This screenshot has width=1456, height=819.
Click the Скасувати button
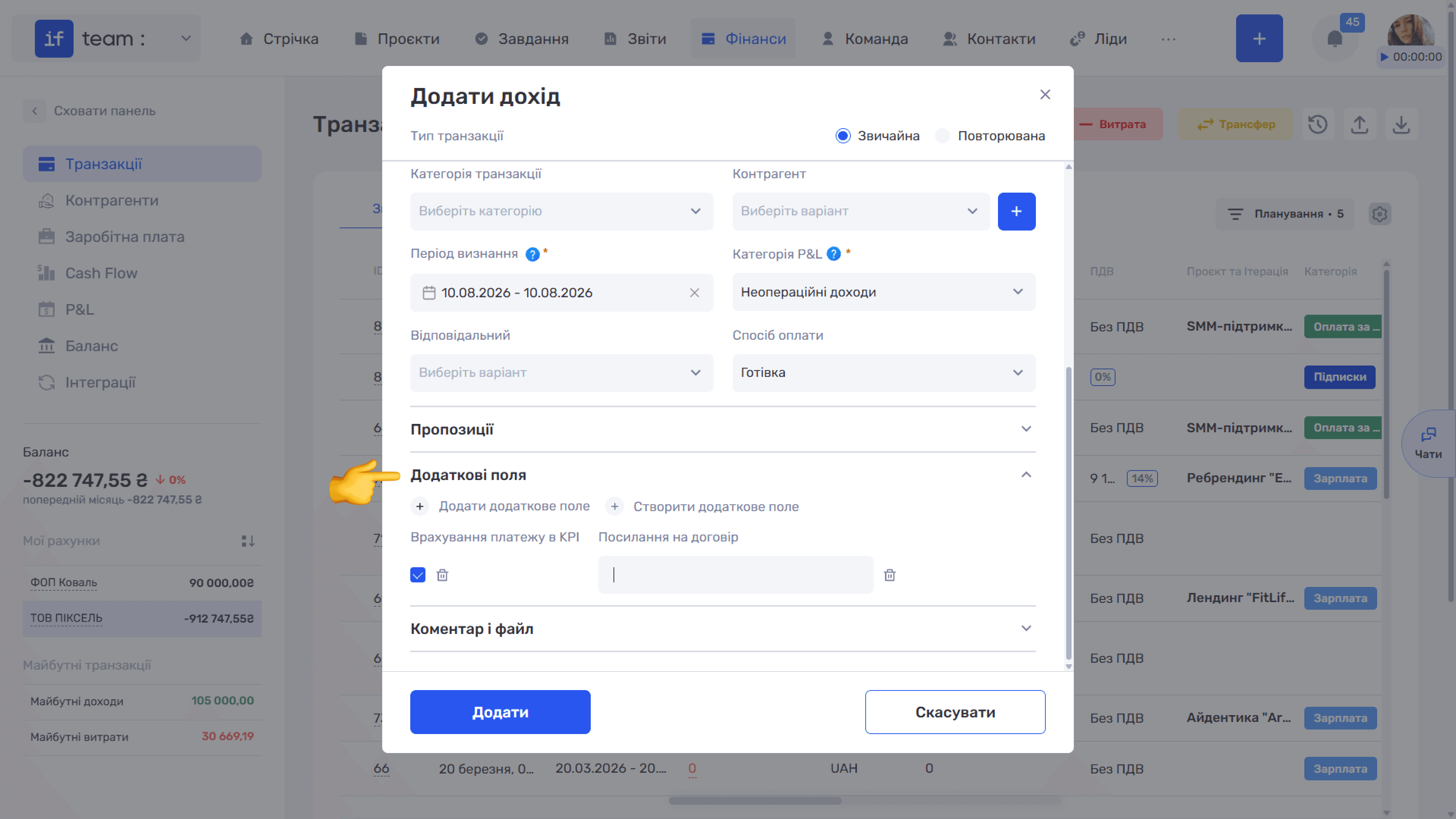point(955,712)
